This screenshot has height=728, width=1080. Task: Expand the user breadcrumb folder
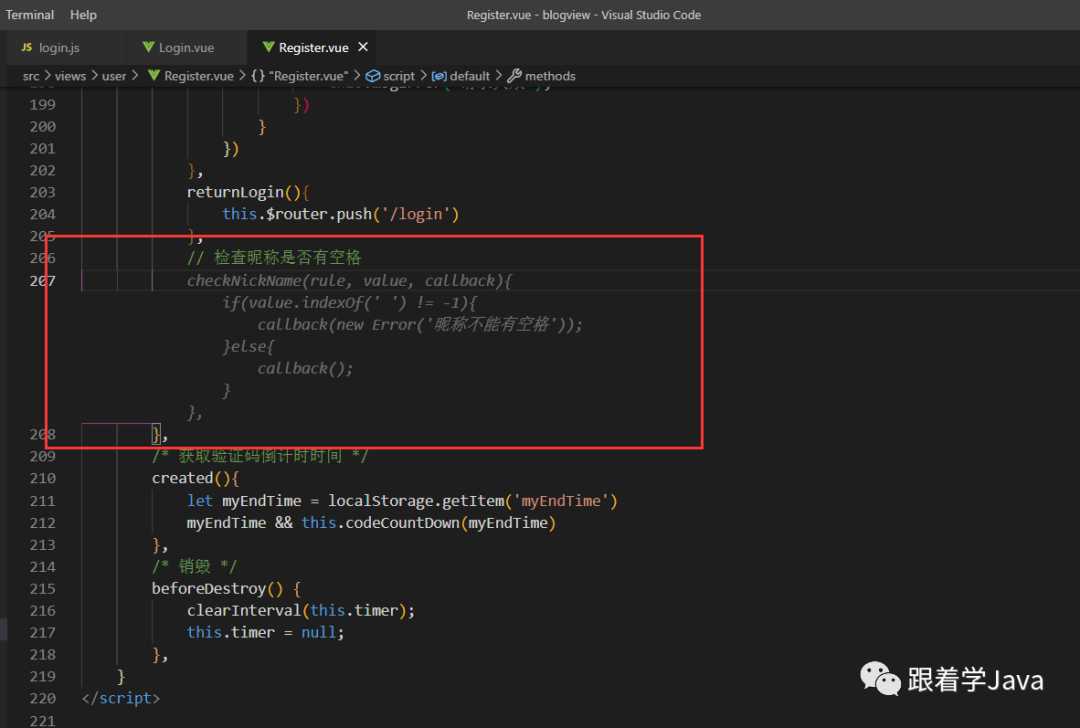114,76
